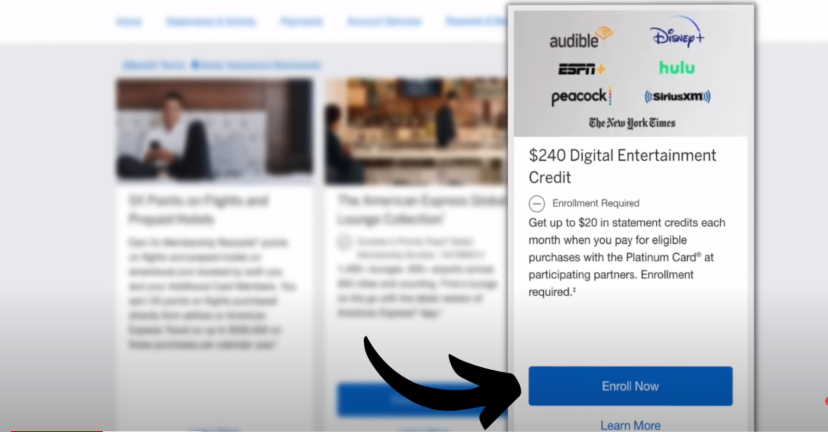Click The New York Times logo
The image size is (828, 432).
pyautogui.click(x=632, y=123)
